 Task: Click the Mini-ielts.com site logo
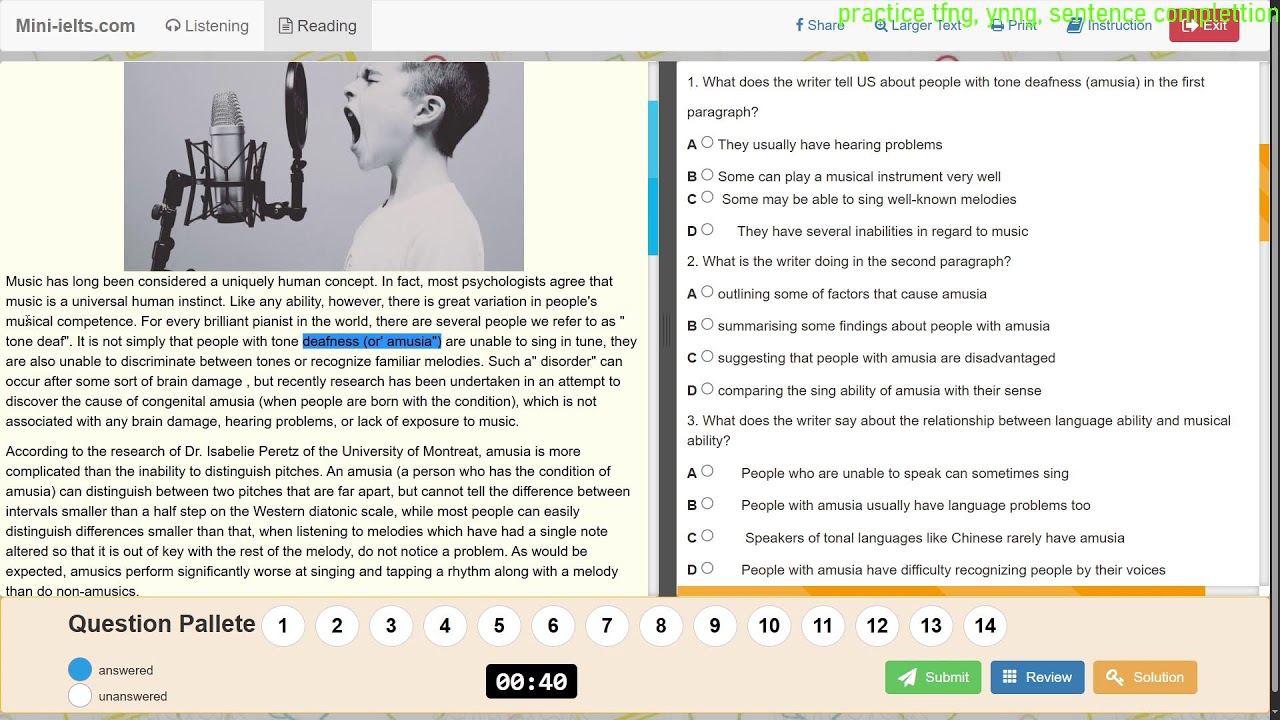[75, 26]
